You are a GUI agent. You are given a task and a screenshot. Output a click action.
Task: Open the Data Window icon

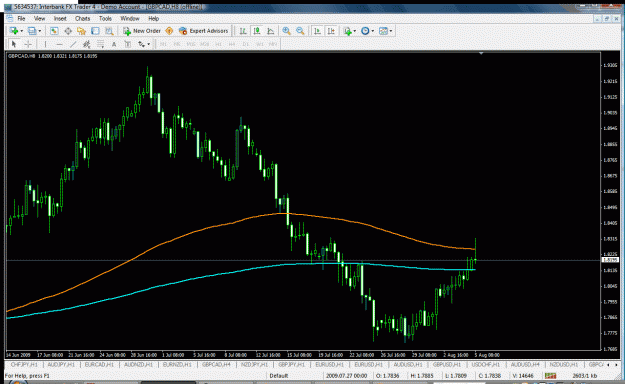[x=68, y=31]
